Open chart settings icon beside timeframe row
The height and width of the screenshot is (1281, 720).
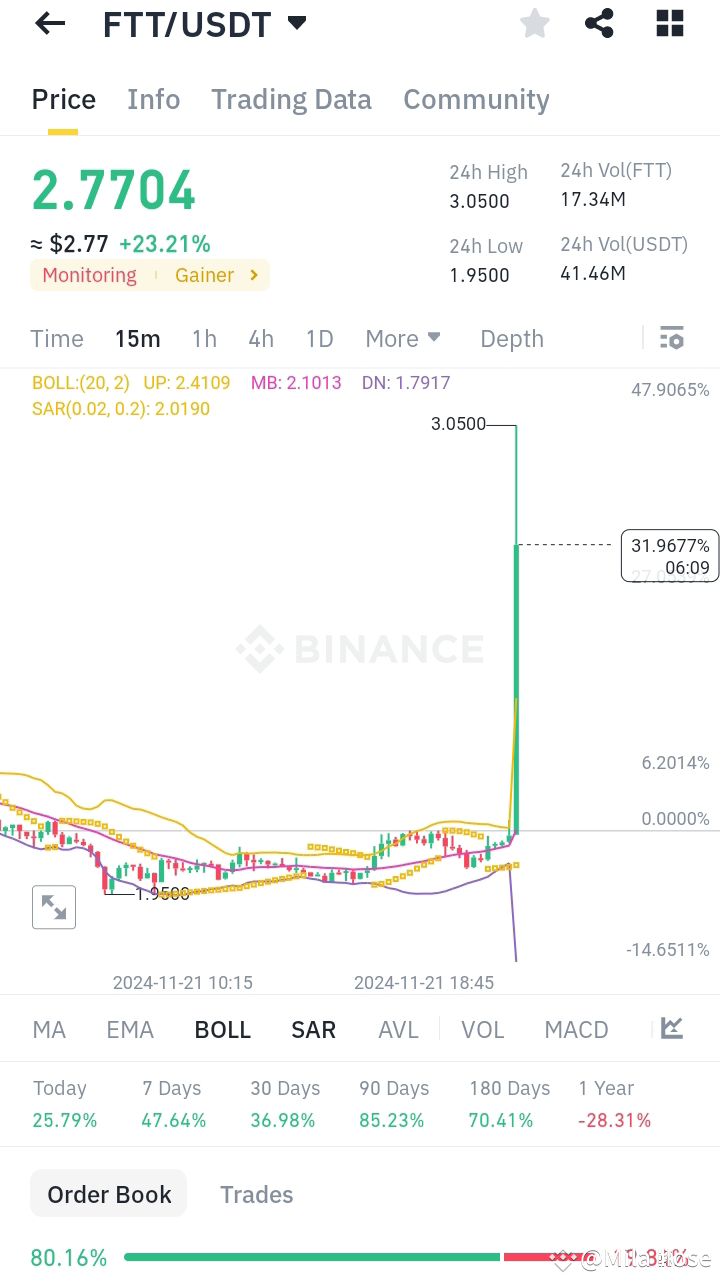[671, 338]
